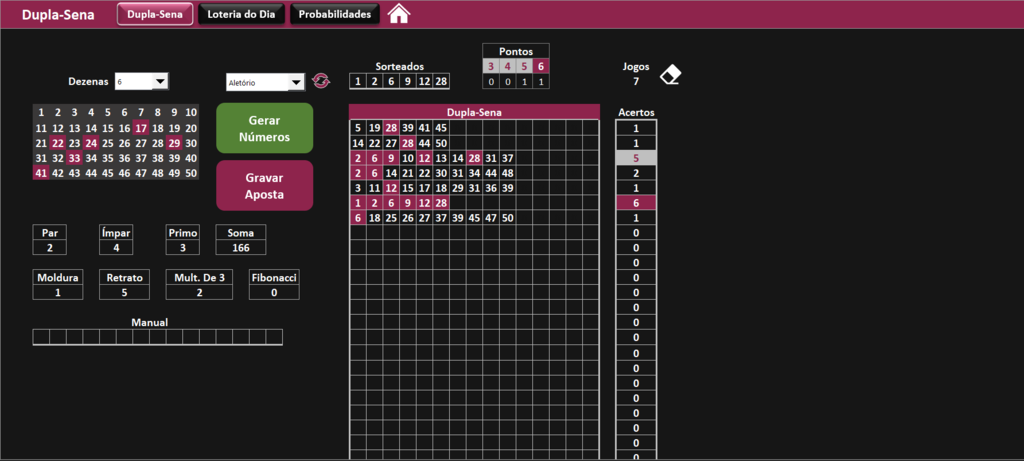This screenshot has height=461, width=1024.
Task: Click the Gravar Aposta button
Action: [x=264, y=185]
